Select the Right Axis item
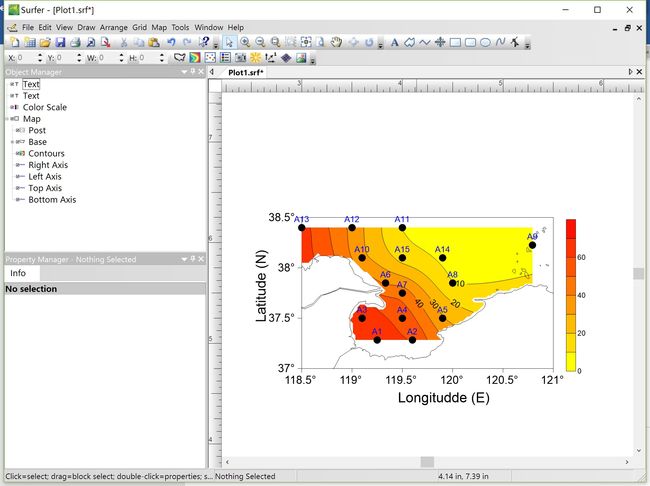Viewport: 650px width, 486px height. [x=48, y=165]
